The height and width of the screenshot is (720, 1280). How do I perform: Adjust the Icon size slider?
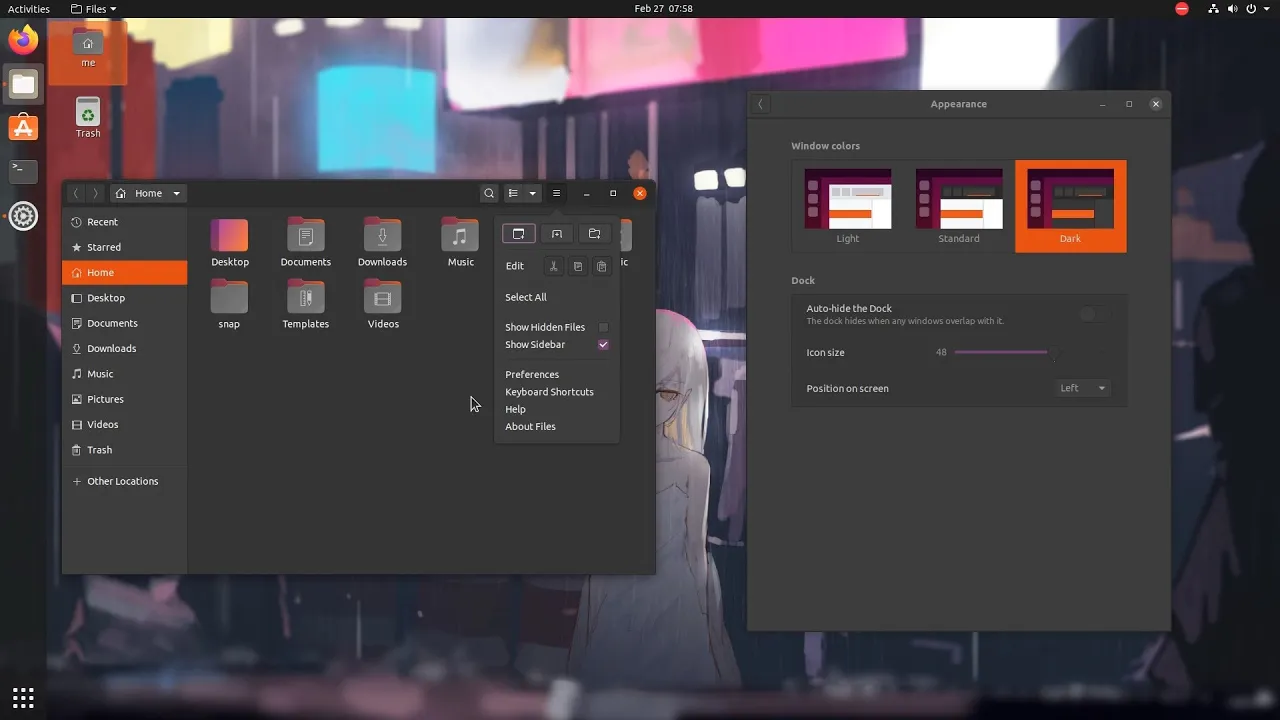pos(1001,352)
